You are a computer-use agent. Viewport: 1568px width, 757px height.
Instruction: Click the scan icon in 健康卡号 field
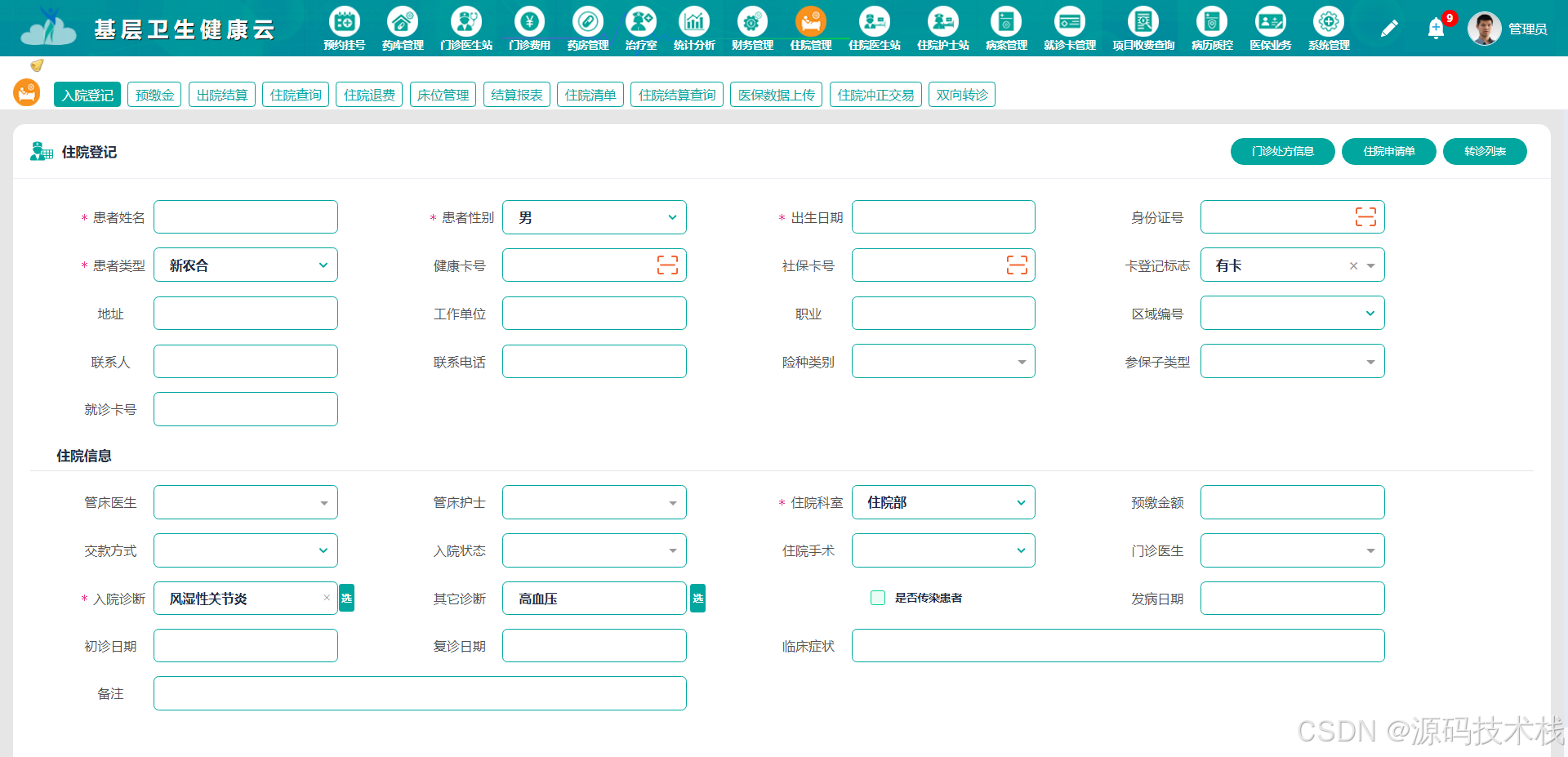(667, 265)
